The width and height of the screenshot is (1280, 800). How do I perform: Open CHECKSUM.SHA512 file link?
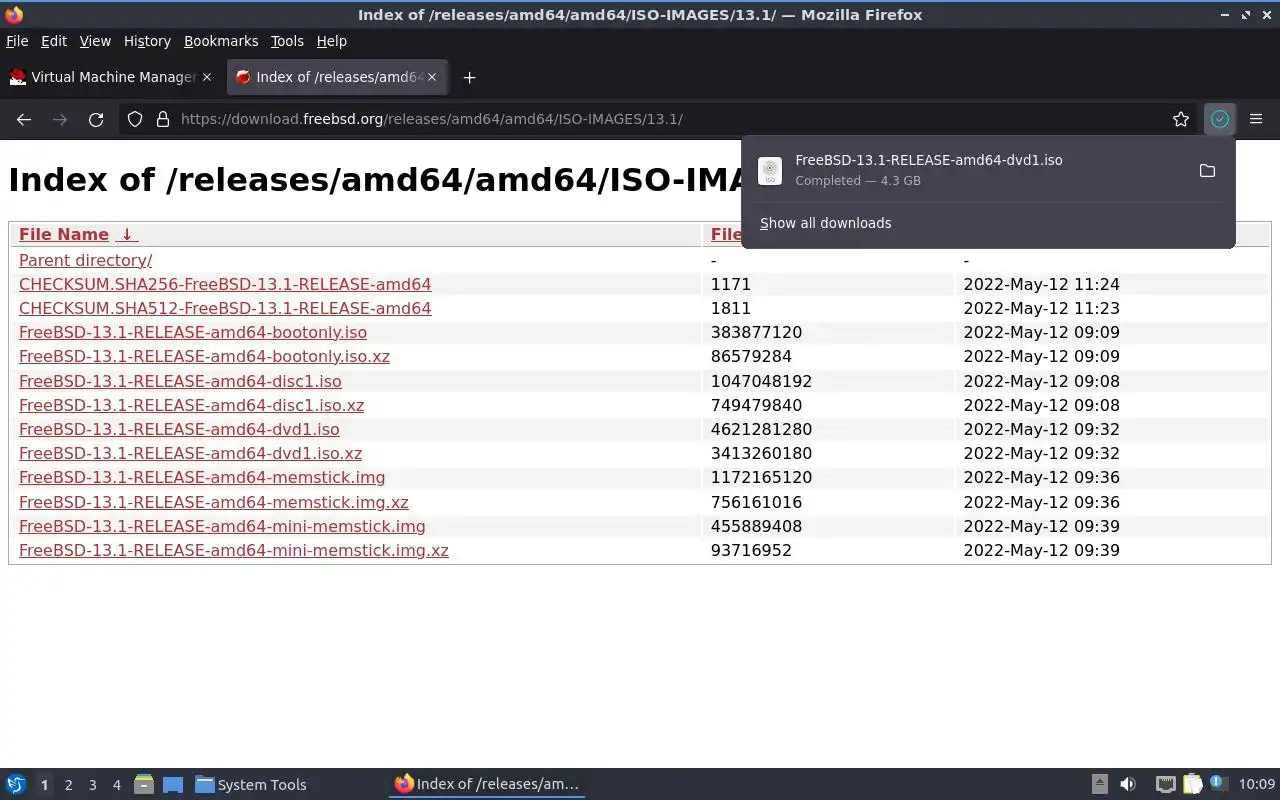(x=225, y=308)
